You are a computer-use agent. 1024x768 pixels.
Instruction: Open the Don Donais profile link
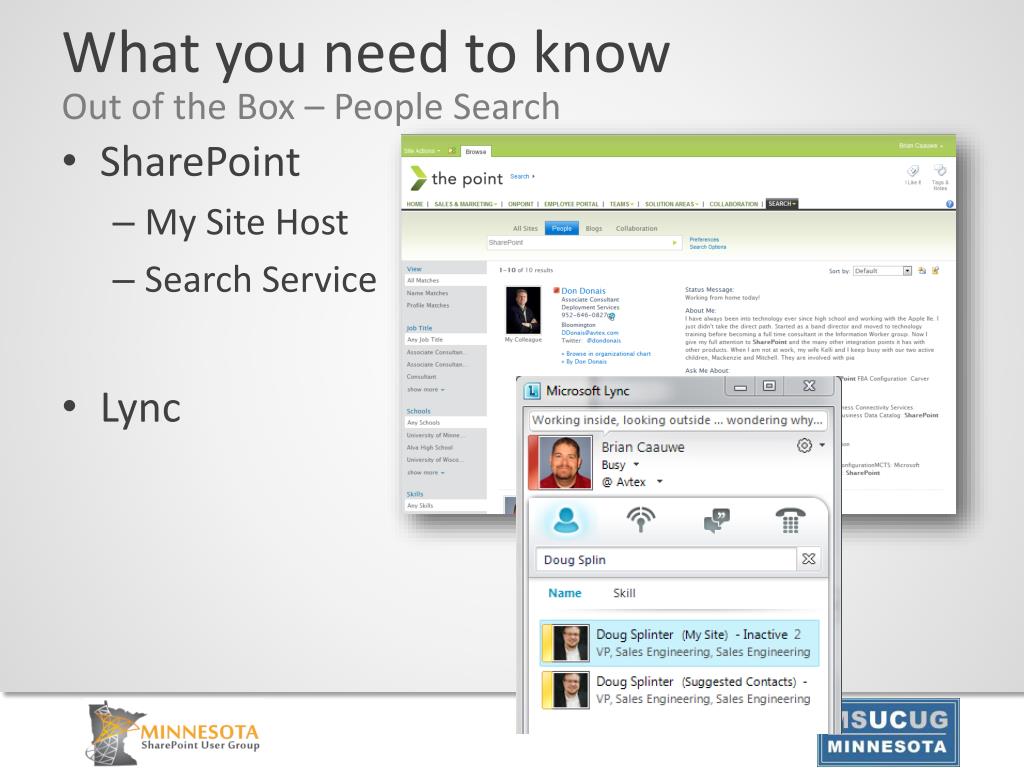pyautogui.click(x=583, y=291)
